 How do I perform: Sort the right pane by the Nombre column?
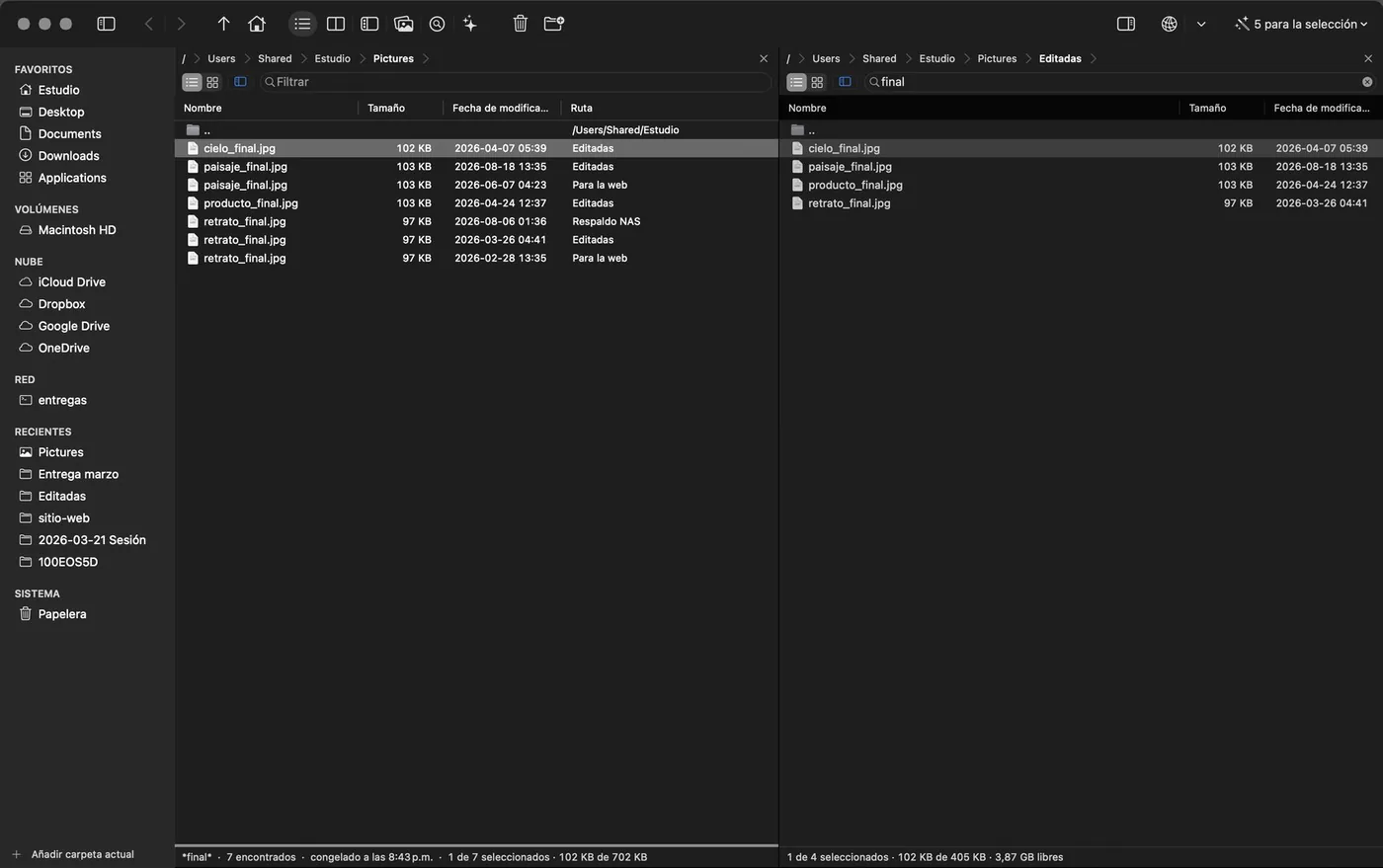[x=981, y=108]
